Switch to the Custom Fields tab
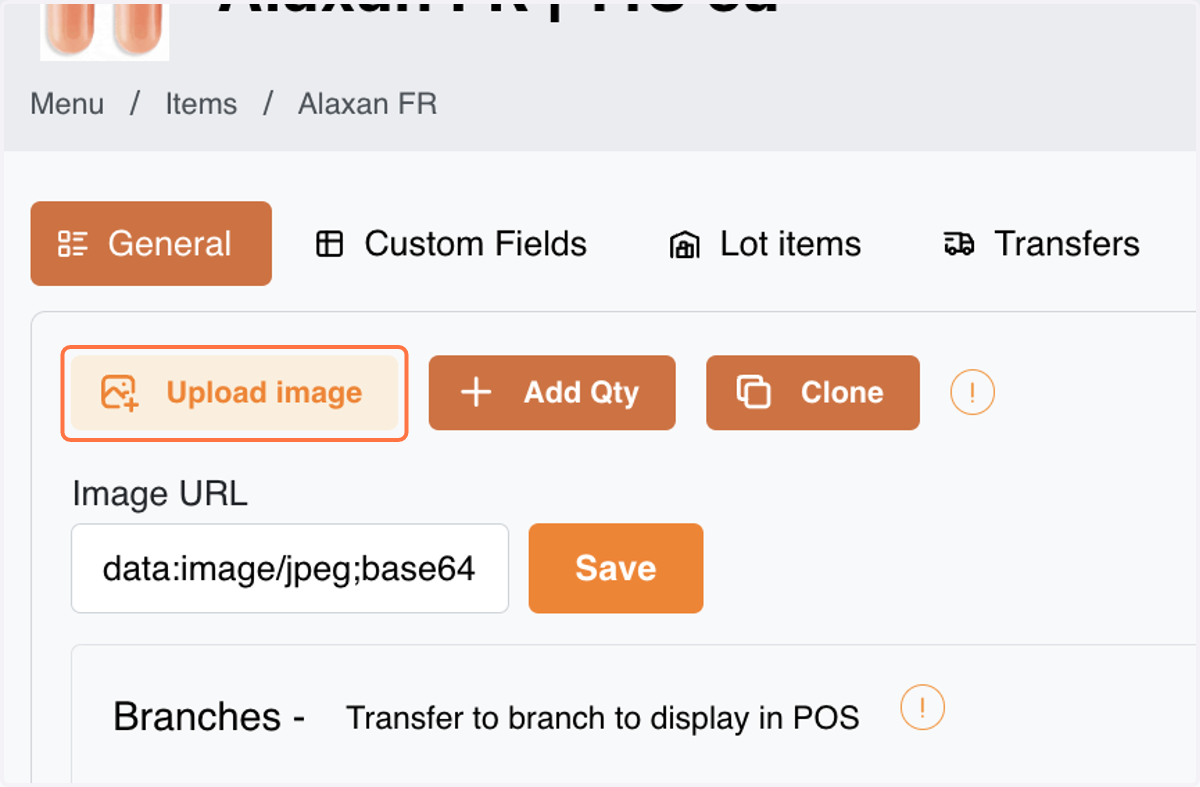Viewport: 1200px width, 787px height. pos(451,244)
